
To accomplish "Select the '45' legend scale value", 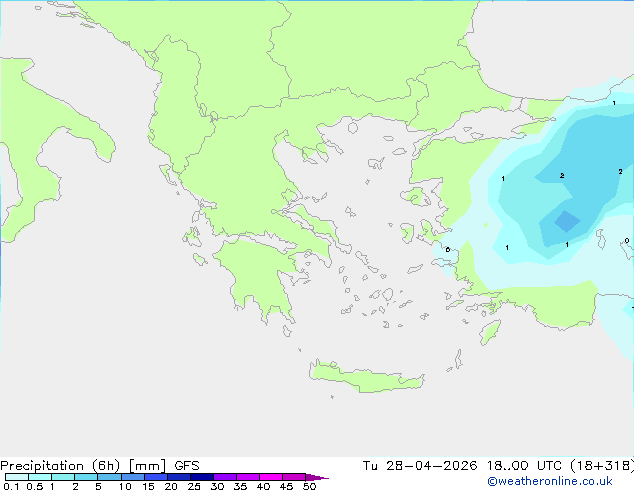I will [286, 486].
